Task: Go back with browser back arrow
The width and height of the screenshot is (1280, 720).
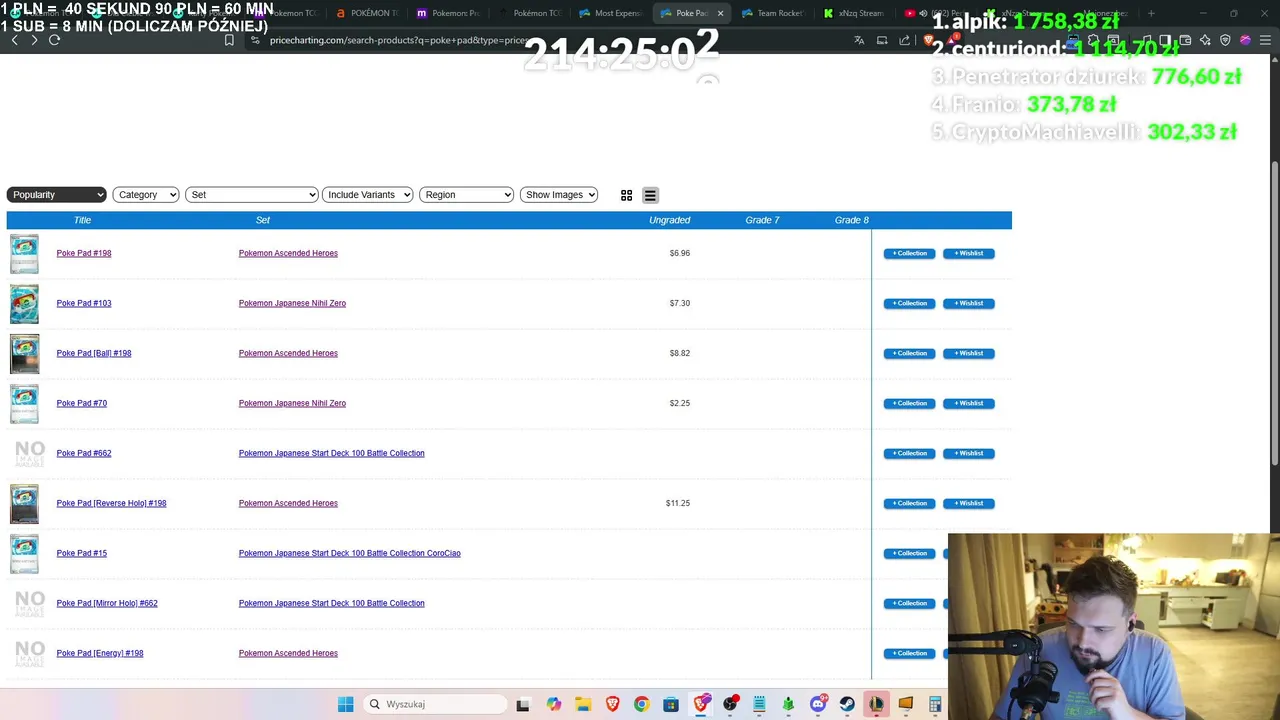Action: coord(14,40)
